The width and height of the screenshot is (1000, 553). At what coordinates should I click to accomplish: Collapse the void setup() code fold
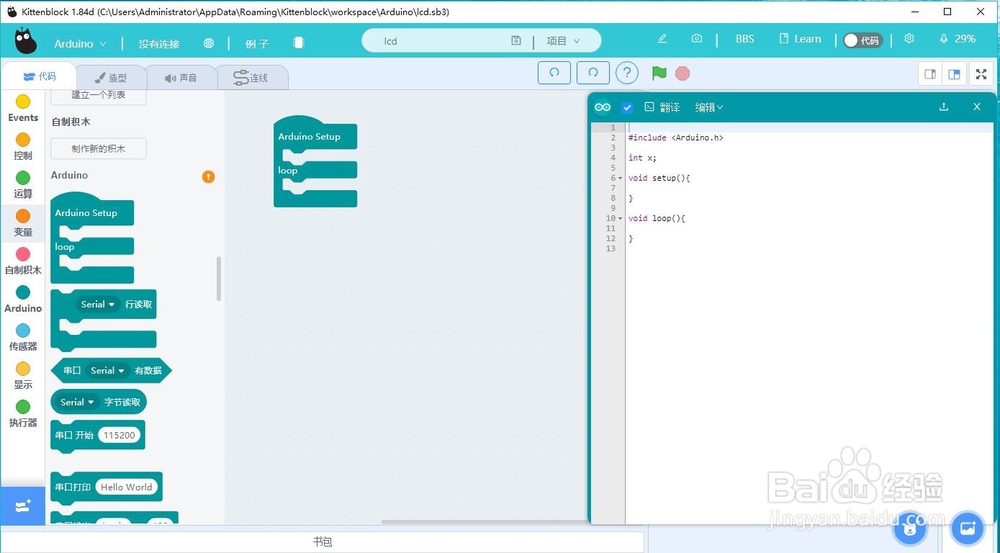tap(620, 179)
